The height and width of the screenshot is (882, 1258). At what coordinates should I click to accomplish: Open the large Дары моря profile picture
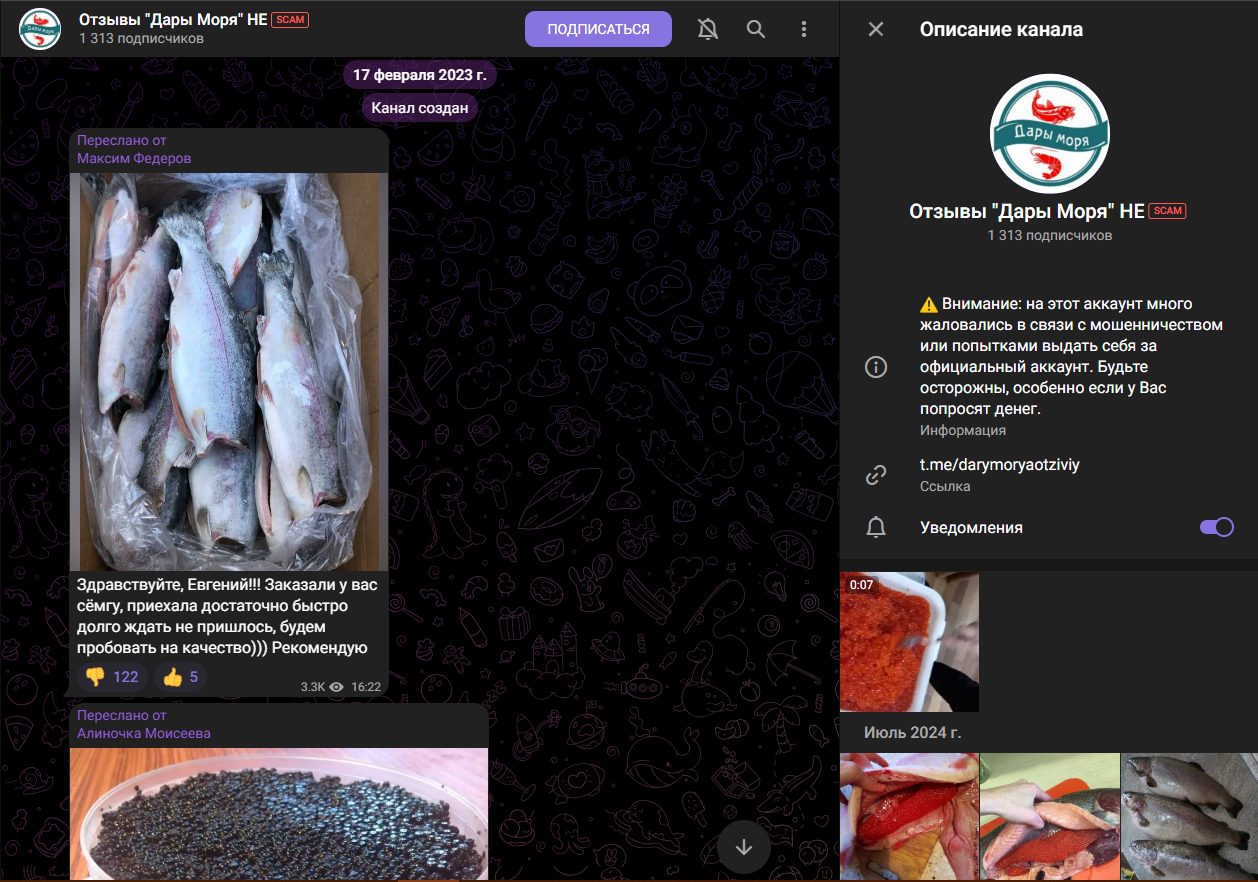pos(1049,132)
